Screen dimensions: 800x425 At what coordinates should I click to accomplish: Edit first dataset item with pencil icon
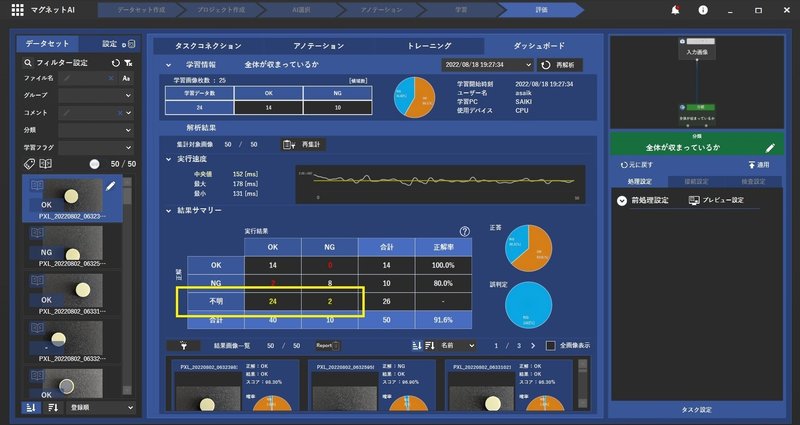pos(111,186)
